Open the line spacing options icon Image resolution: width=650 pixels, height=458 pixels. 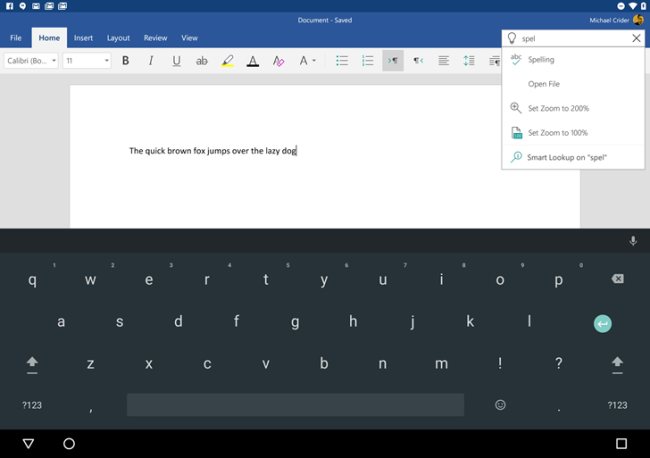469,61
